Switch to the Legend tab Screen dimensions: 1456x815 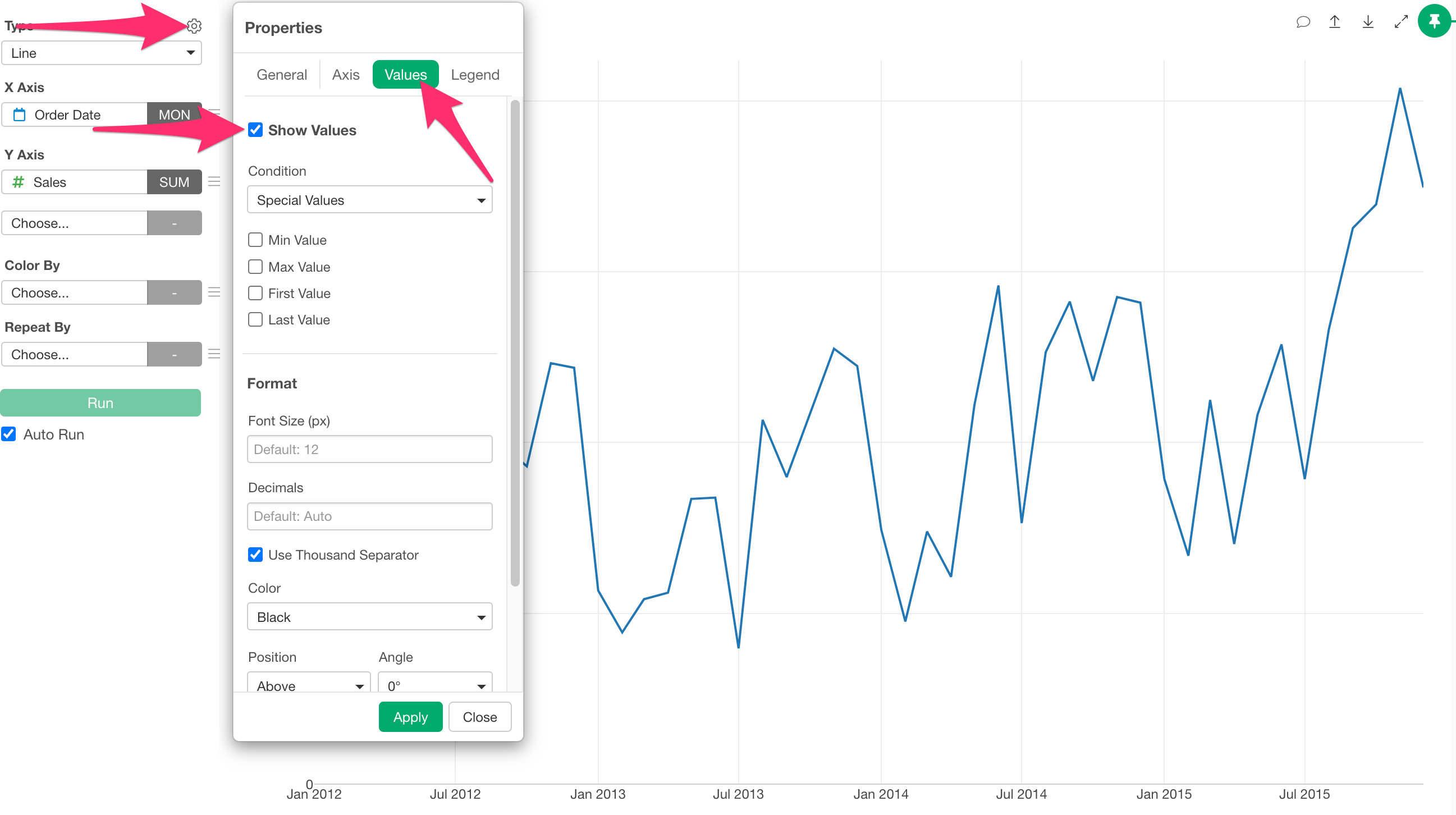tap(475, 75)
